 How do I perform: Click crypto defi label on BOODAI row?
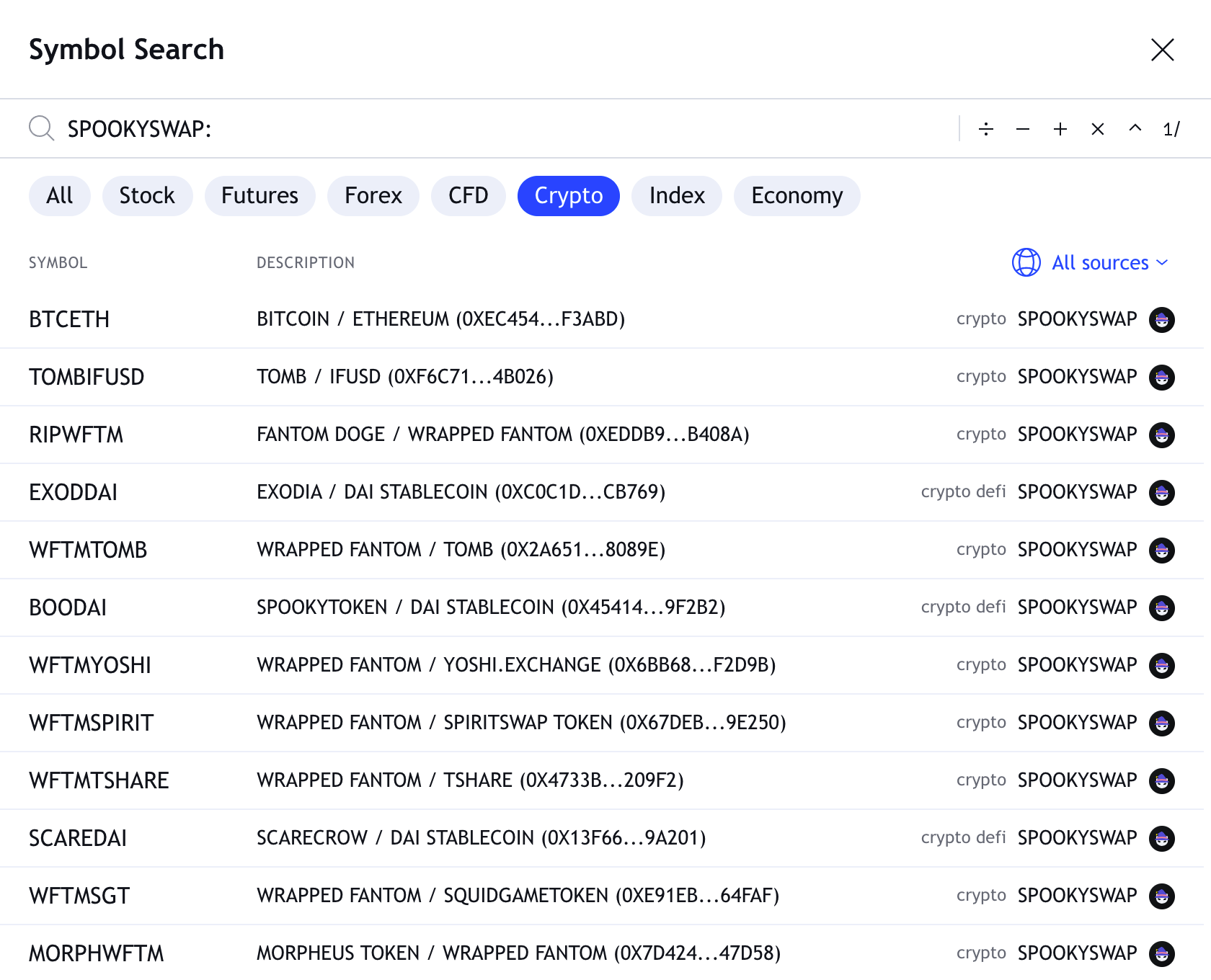963,607
